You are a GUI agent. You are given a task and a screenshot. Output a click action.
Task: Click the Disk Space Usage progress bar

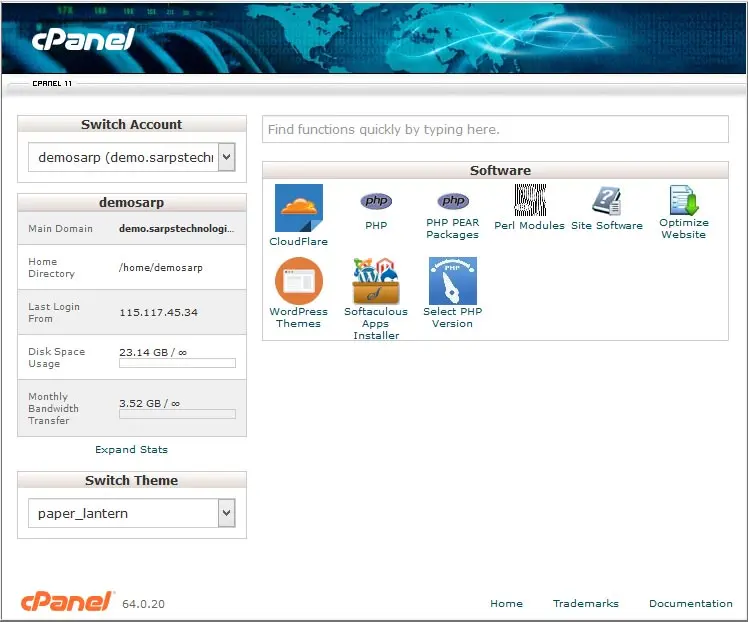(x=177, y=363)
